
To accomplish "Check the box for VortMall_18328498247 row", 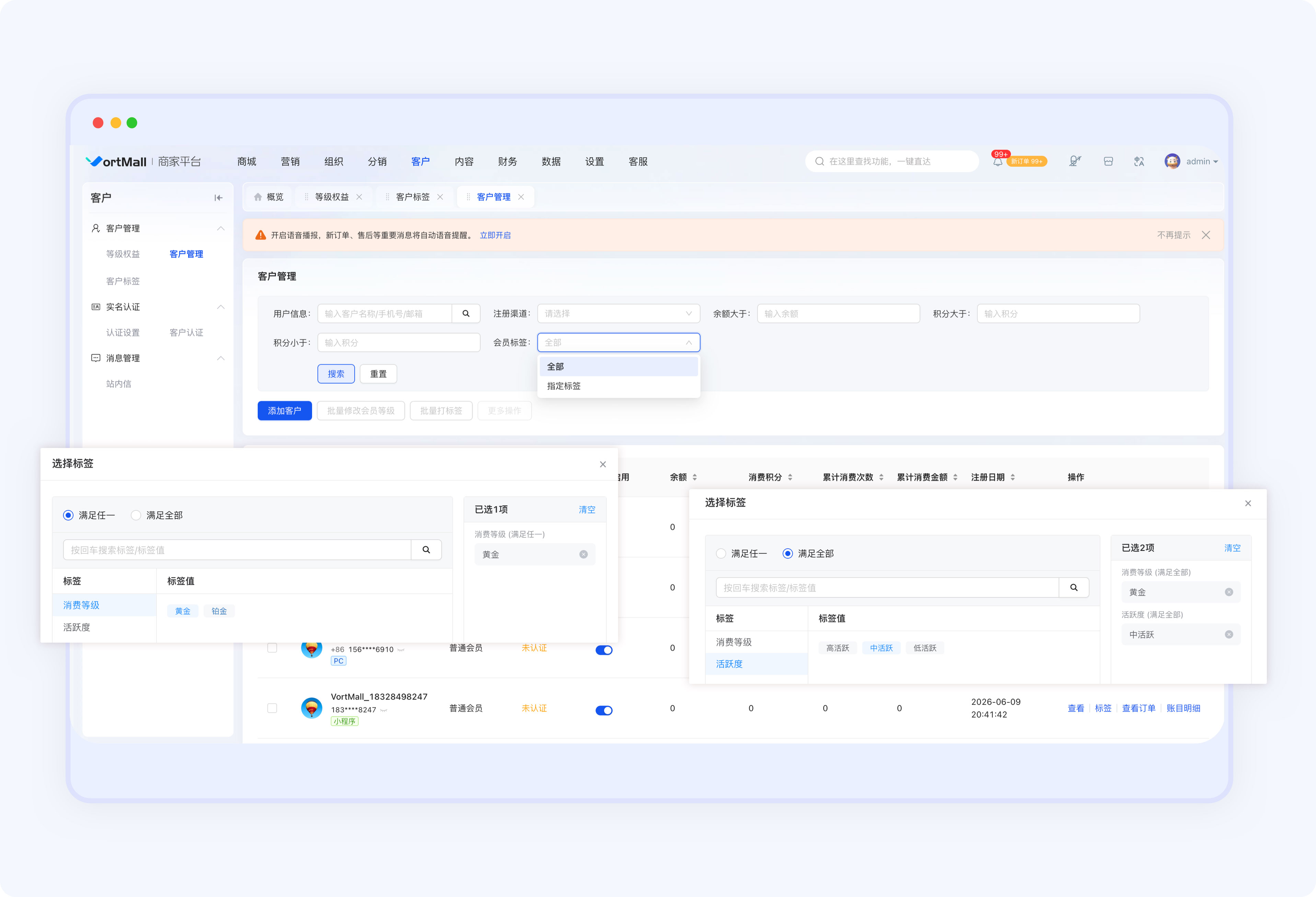I will (273, 708).
